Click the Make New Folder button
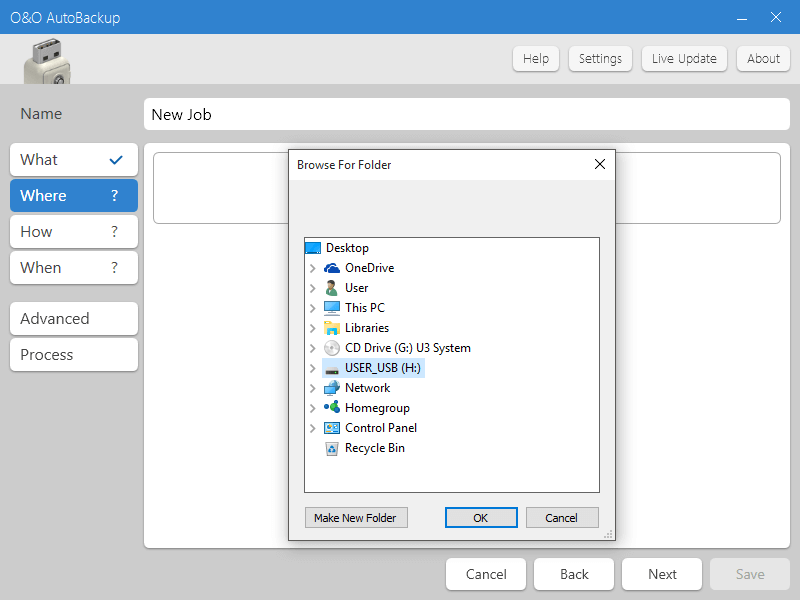The height and width of the screenshot is (600, 800). (356, 517)
